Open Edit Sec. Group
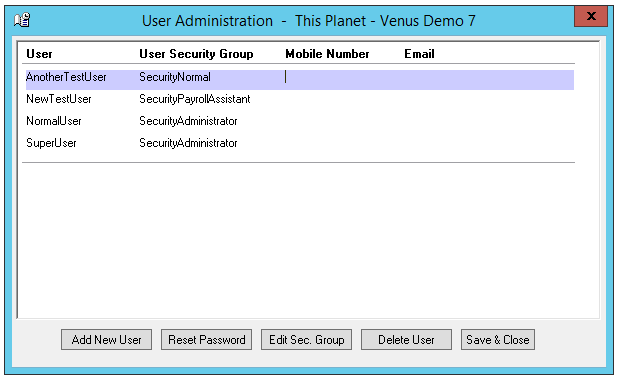621x383 pixels. pos(306,339)
